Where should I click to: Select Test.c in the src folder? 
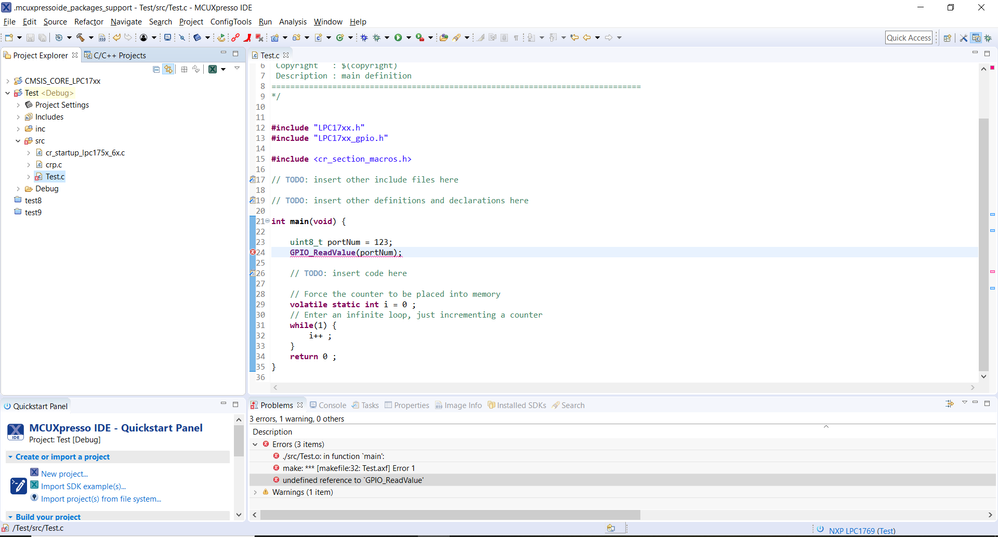click(x=55, y=177)
